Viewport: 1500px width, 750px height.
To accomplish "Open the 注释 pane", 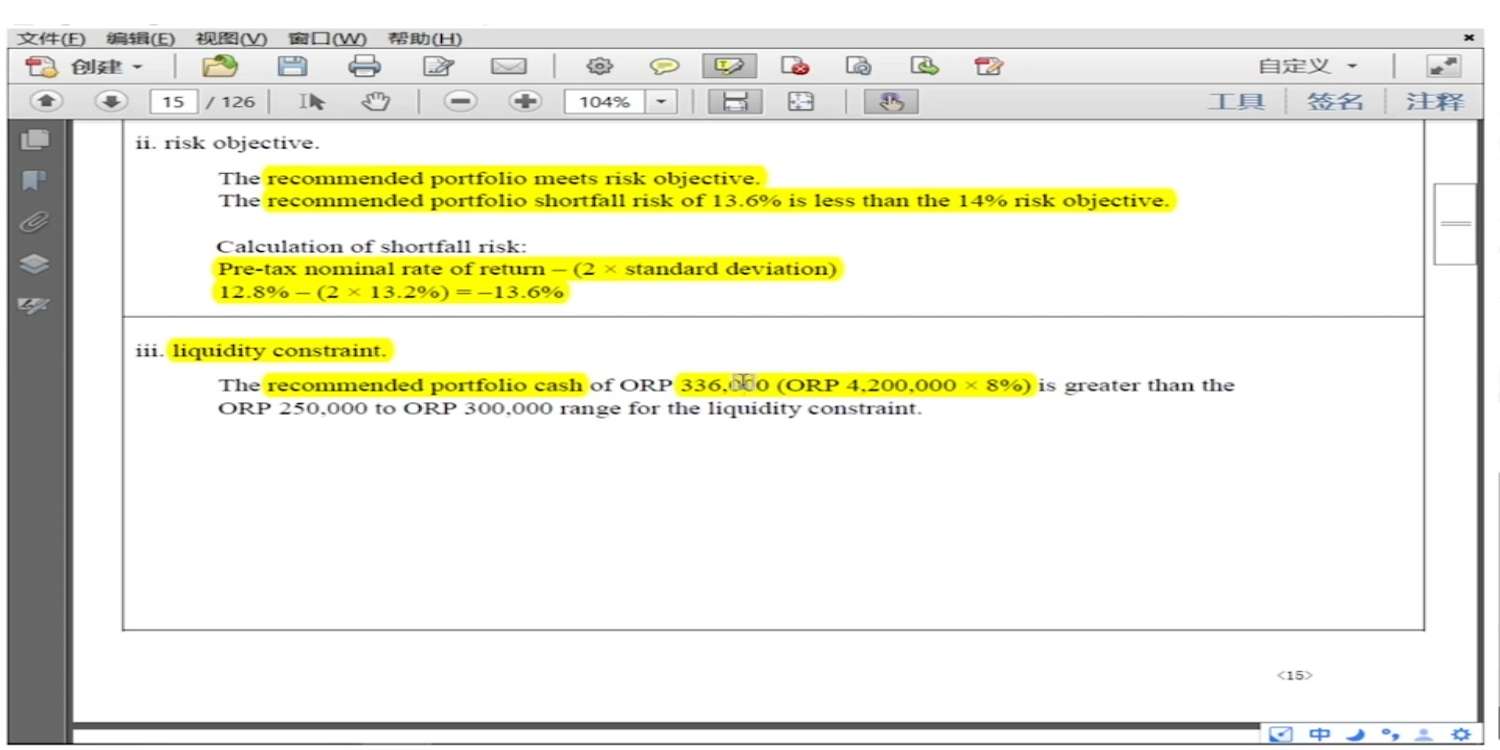I will 1434,101.
